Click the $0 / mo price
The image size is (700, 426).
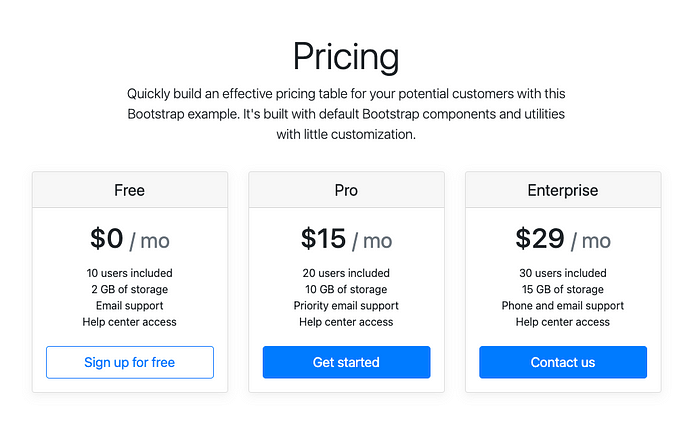(x=130, y=239)
